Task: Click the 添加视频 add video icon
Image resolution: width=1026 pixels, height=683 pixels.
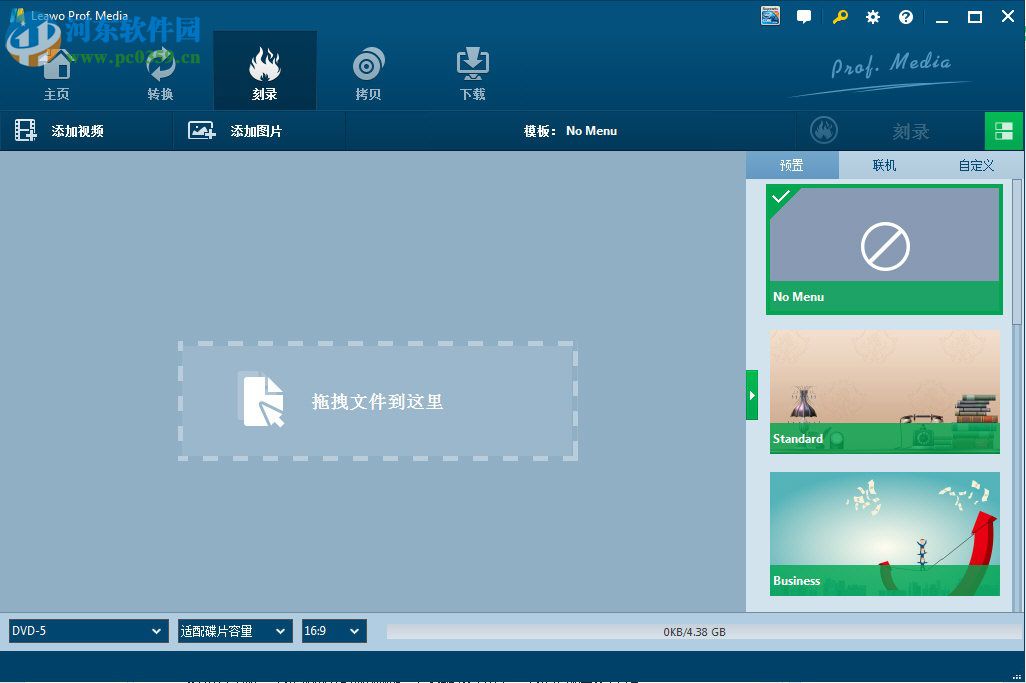Action: pyautogui.click(x=25, y=130)
